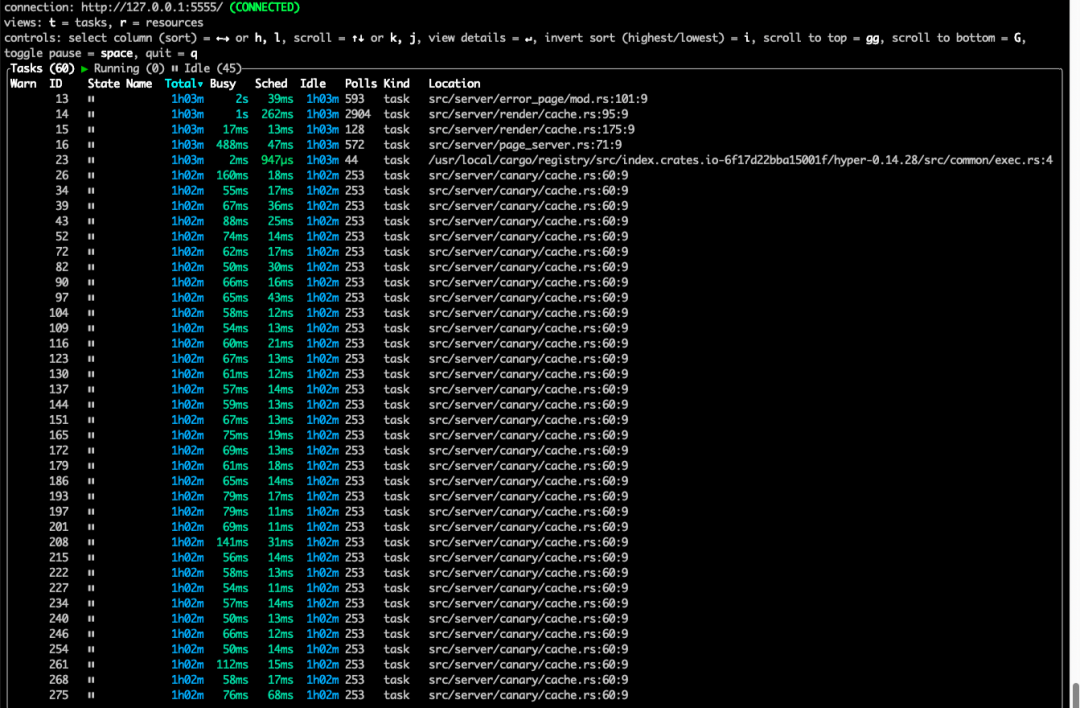Click the location src/server/error_page/mod.rs:101:9
The width and height of the screenshot is (1080, 708).
[538, 99]
